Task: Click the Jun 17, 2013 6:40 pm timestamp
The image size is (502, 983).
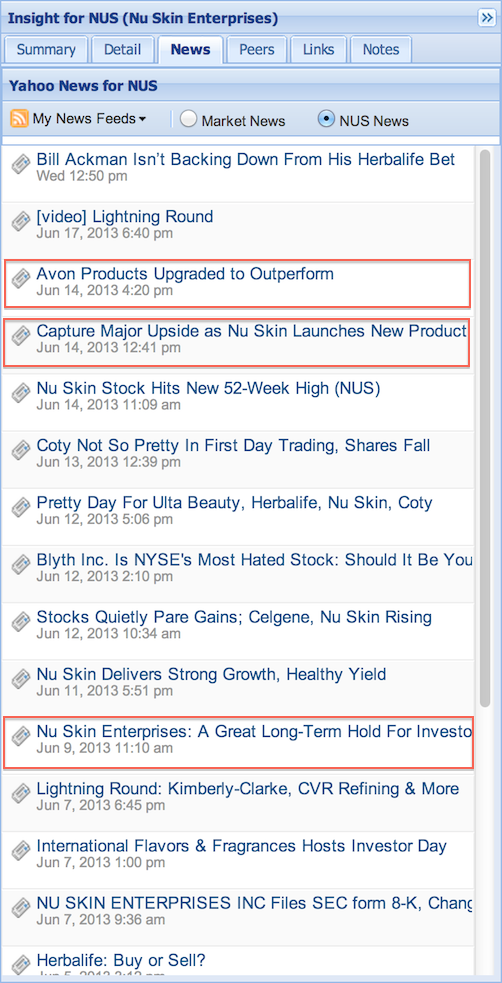Action: click(105, 234)
